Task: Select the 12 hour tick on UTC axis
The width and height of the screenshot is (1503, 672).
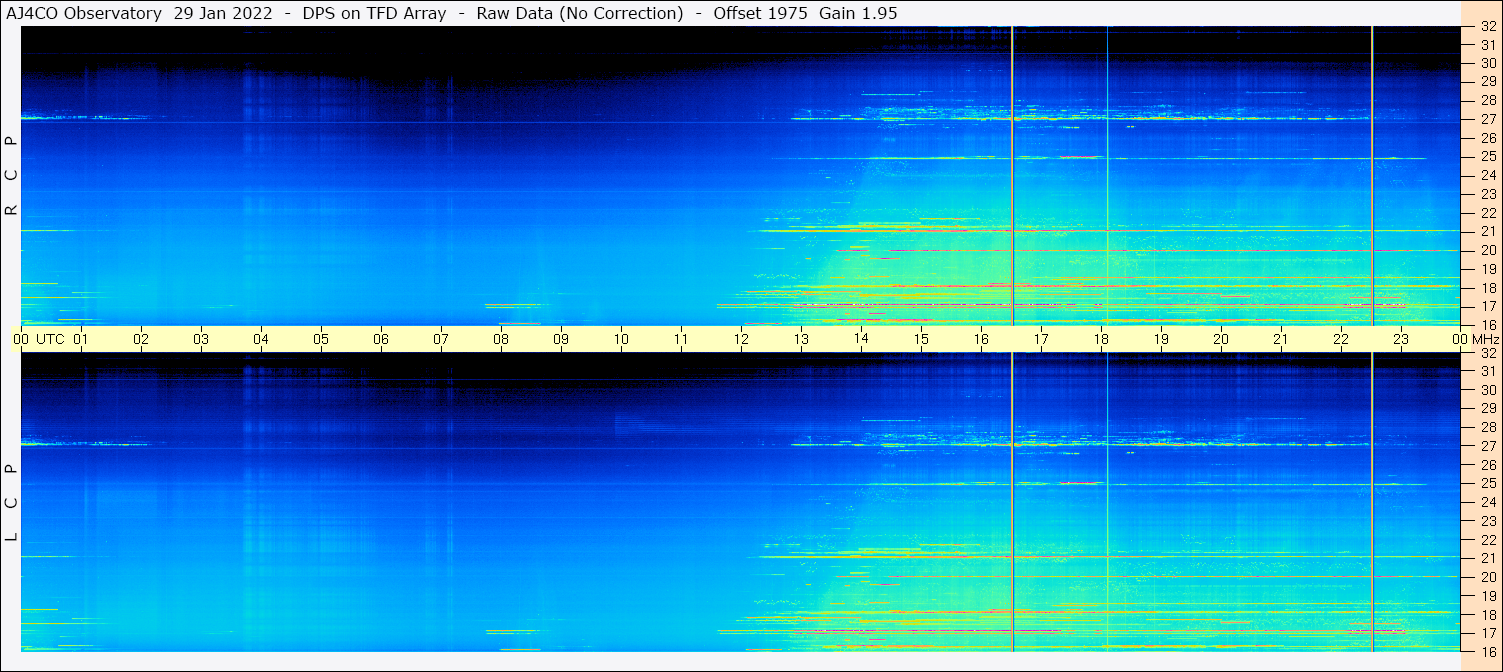Action: tap(741, 339)
